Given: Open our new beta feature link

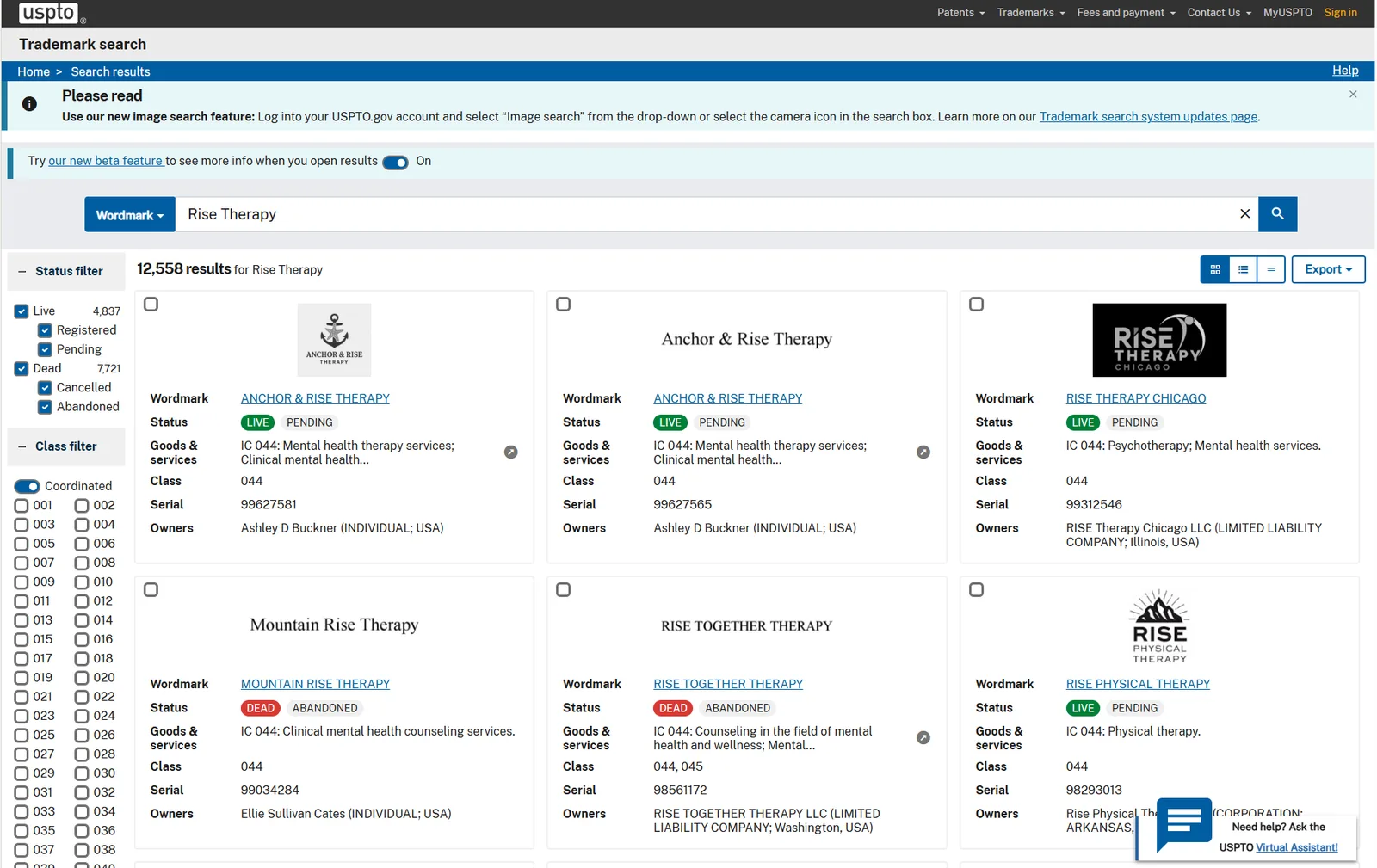Looking at the screenshot, I should (x=106, y=161).
